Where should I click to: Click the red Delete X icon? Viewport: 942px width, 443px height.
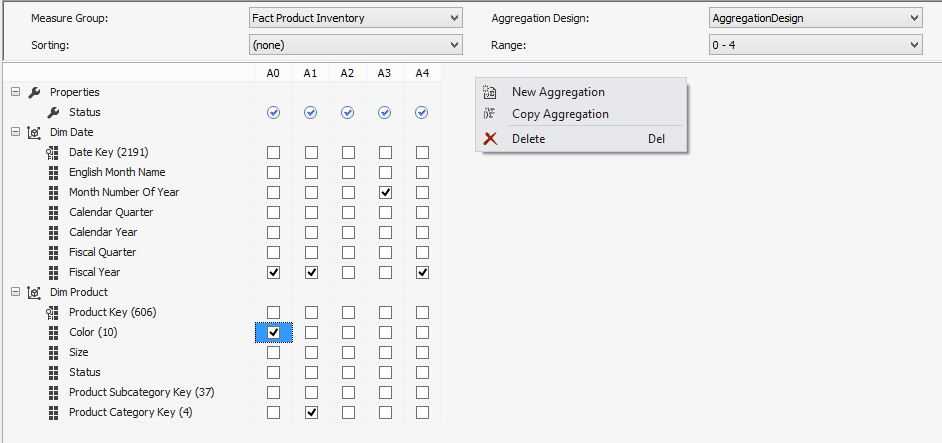490,139
